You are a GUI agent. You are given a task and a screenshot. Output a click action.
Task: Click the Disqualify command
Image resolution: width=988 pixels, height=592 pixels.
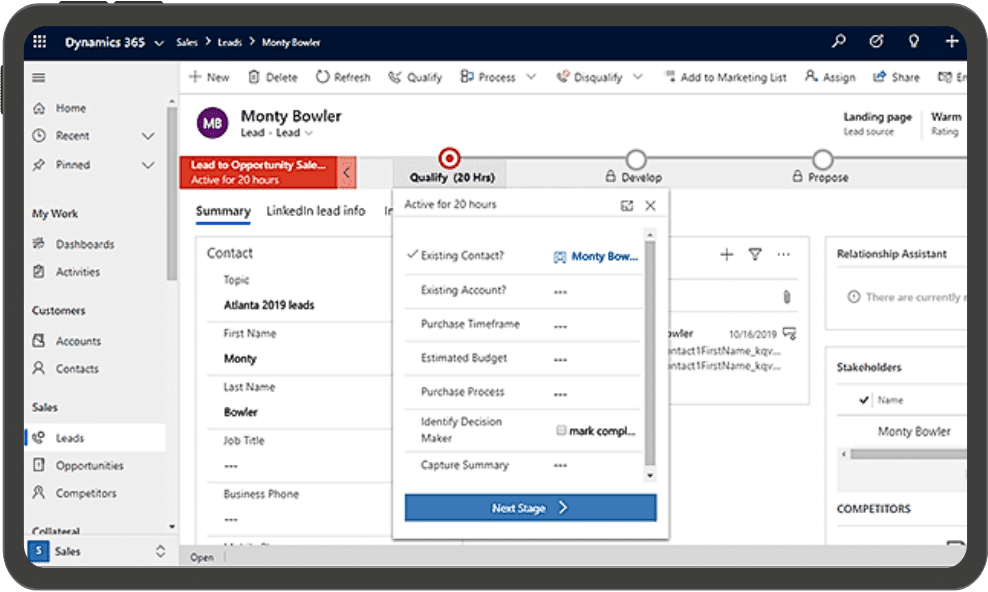pos(589,77)
